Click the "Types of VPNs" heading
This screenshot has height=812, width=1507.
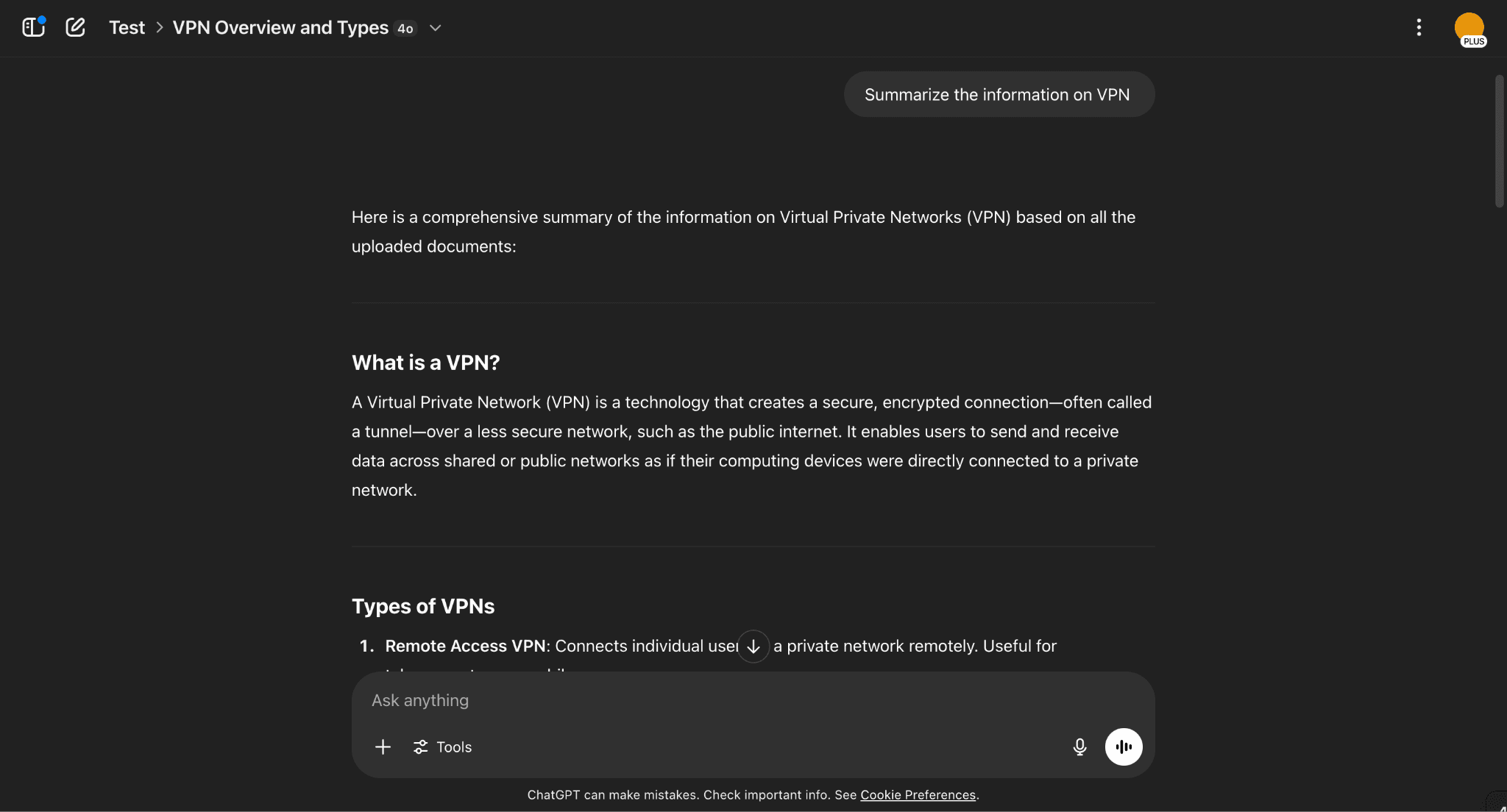(x=423, y=606)
